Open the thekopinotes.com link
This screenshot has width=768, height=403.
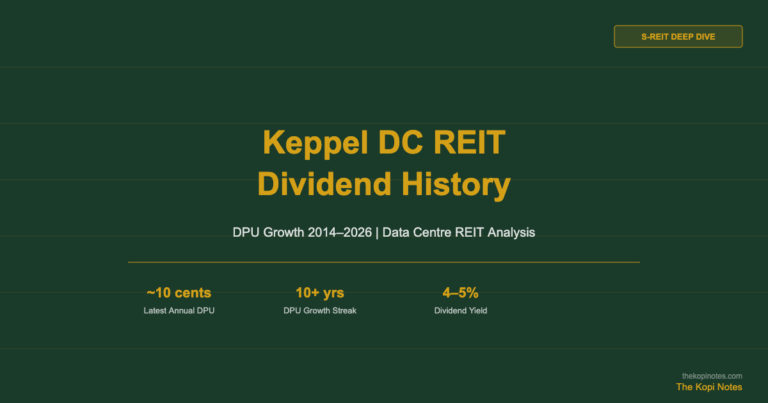pos(712,376)
